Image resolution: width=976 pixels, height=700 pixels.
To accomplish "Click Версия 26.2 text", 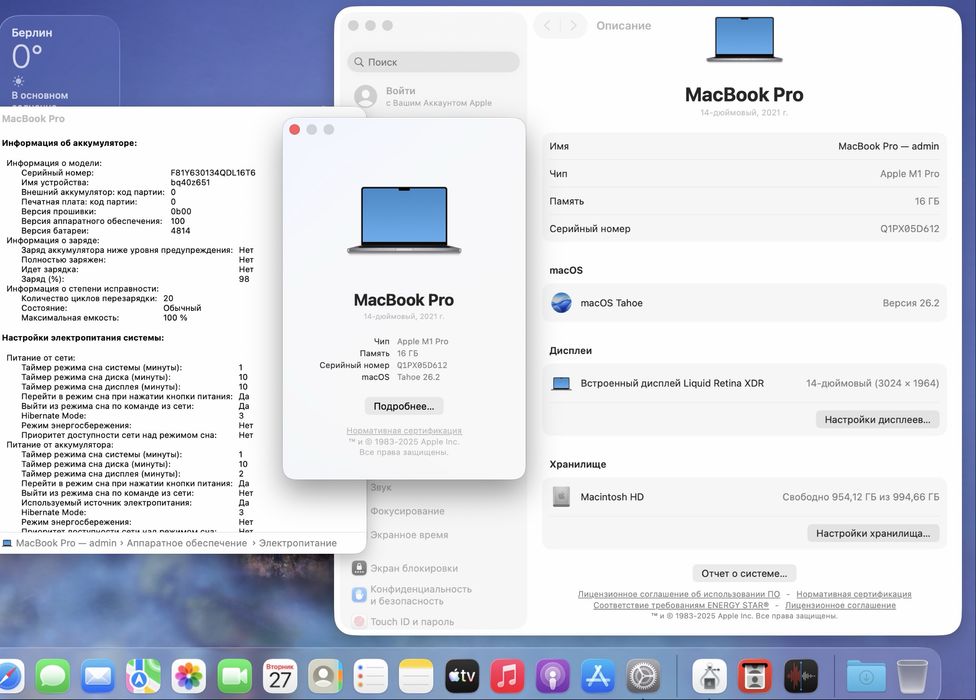I will tap(911, 303).
